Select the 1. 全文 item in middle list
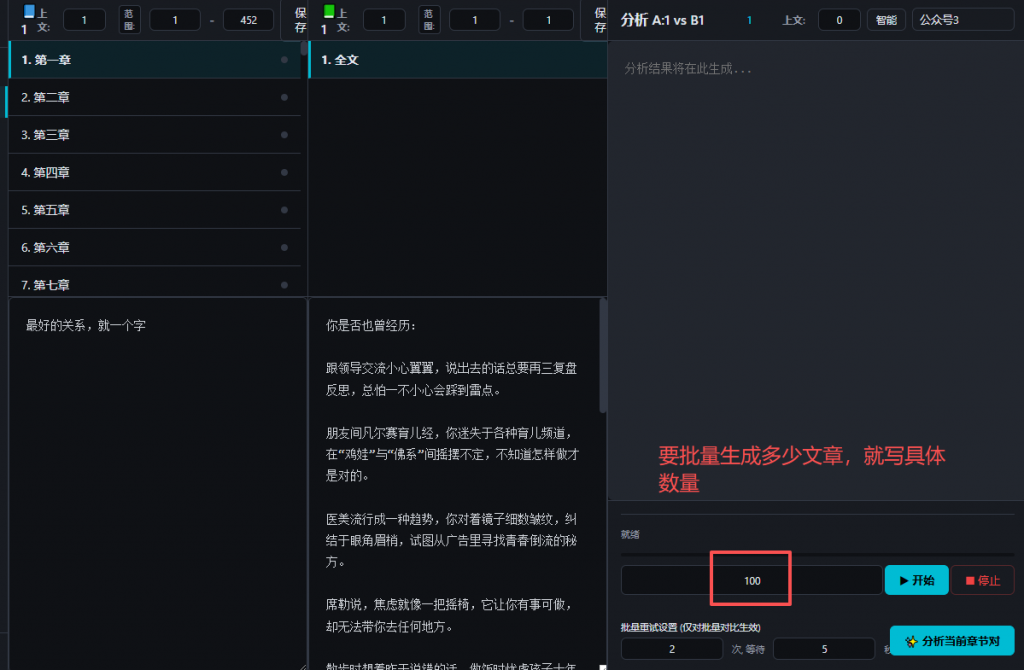 (455, 60)
